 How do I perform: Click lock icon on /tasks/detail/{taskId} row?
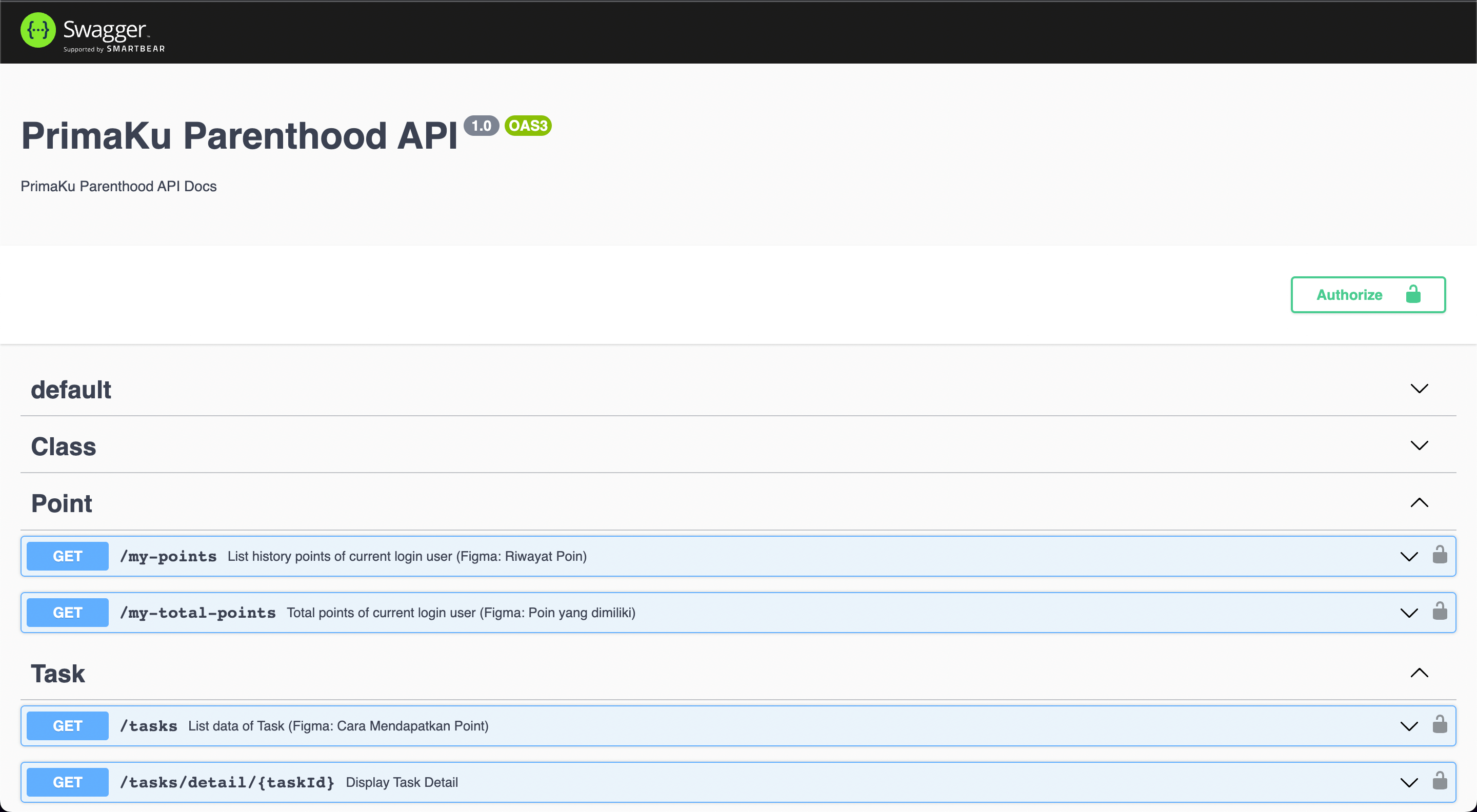[x=1440, y=781]
